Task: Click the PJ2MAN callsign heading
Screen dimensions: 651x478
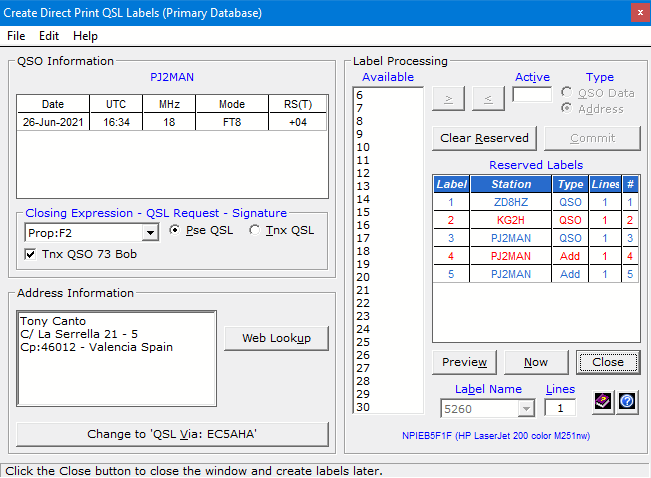Action: (172, 77)
